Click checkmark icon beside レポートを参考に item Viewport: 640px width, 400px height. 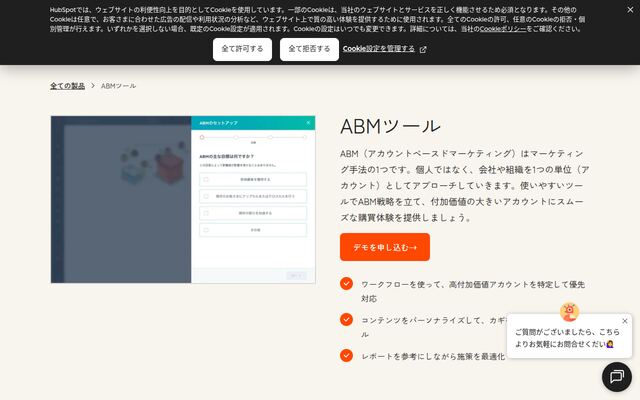tap(346, 355)
